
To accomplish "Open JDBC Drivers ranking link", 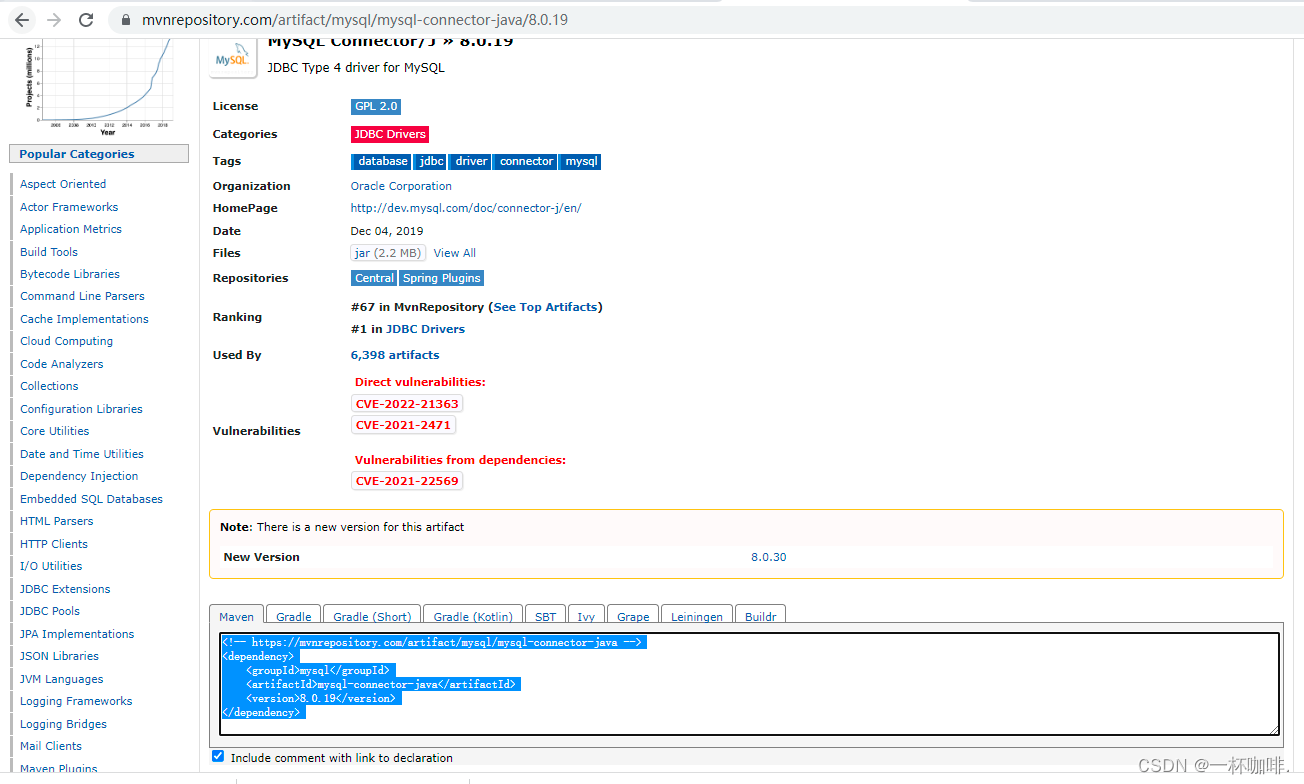I will (x=425, y=329).
